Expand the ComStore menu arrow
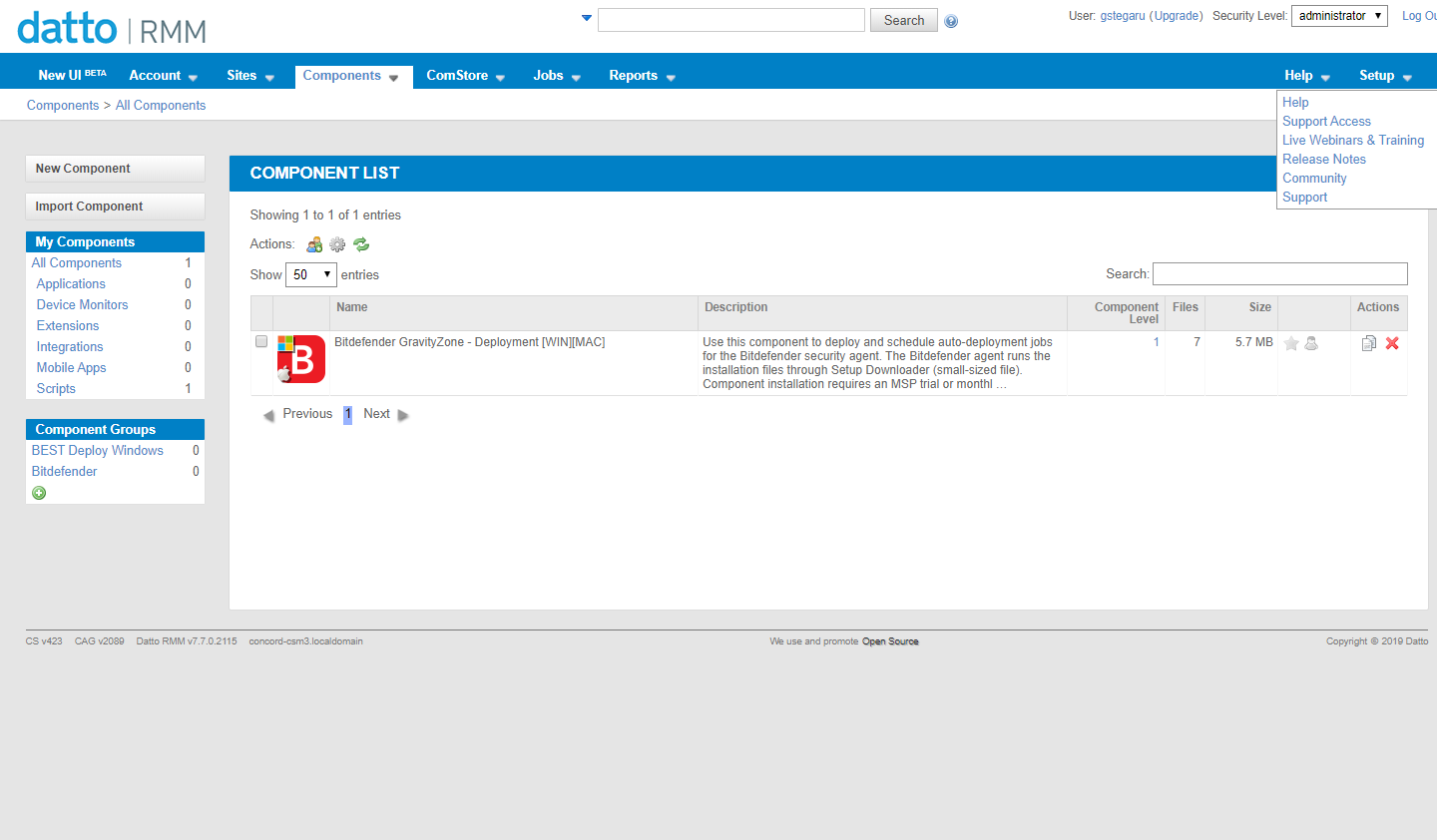The height and width of the screenshot is (840, 1437). click(500, 78)
